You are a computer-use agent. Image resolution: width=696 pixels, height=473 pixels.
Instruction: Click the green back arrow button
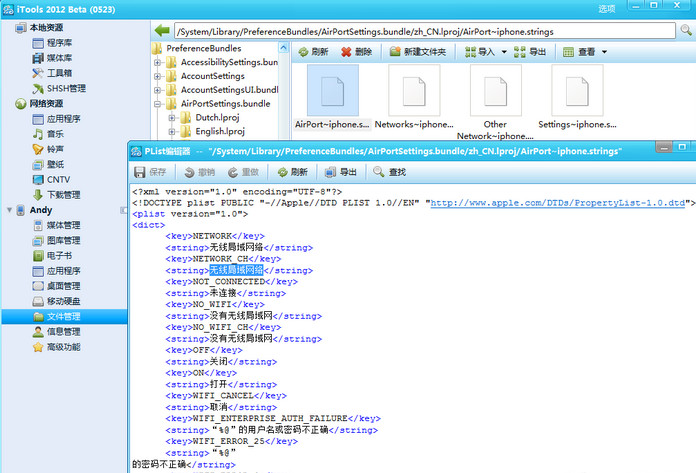pos(161,31)
